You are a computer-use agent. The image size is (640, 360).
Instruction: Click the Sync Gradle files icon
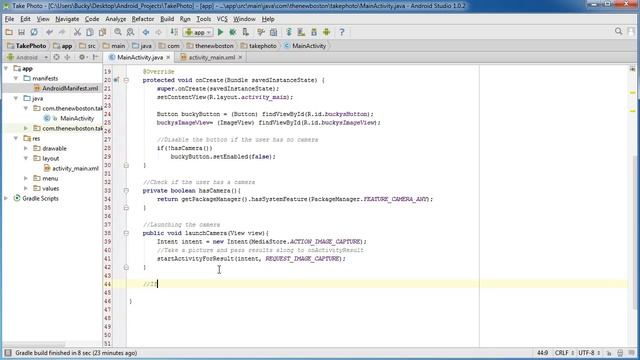coord(289,32)
